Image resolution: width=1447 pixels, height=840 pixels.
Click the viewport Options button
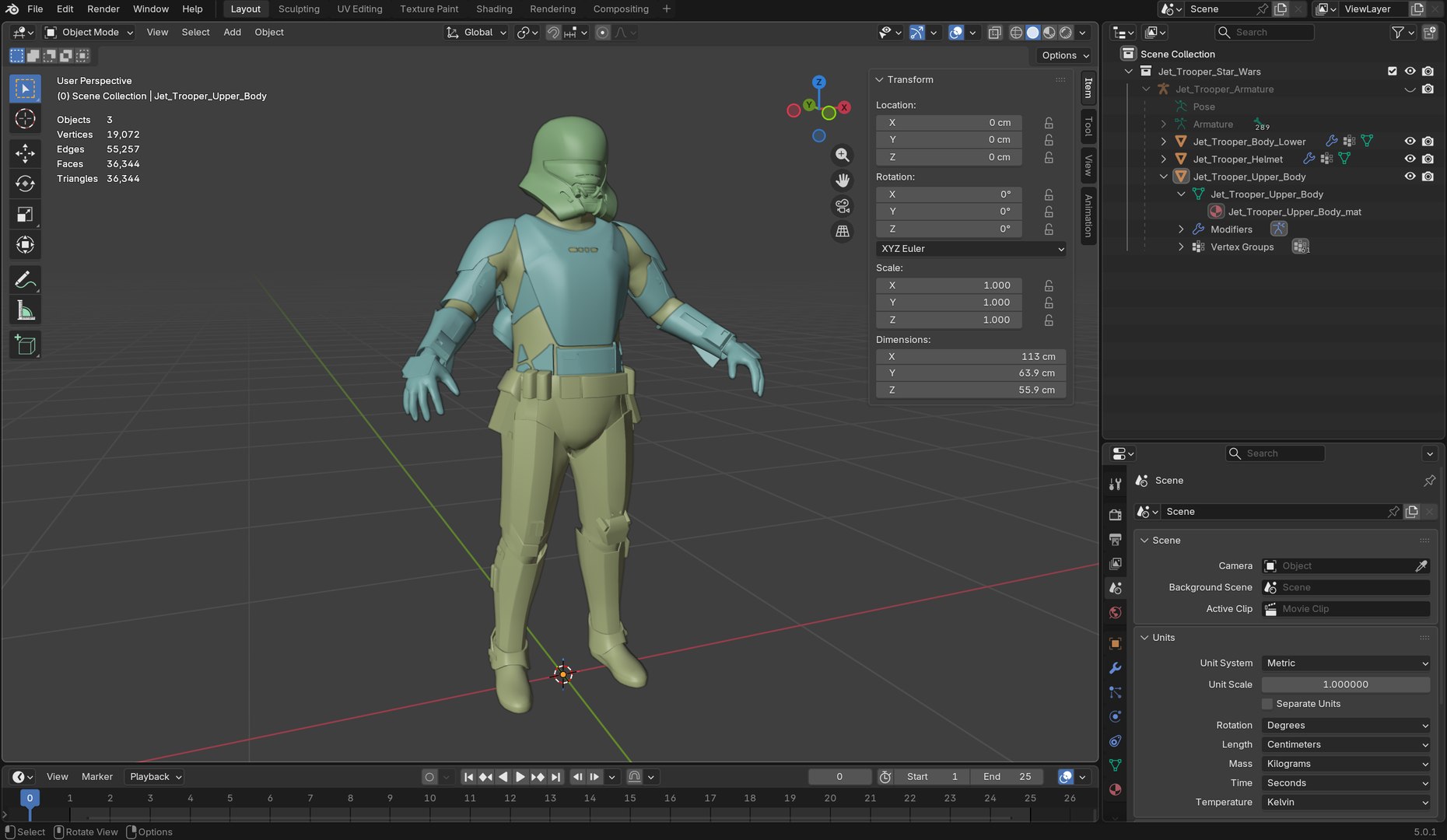(1065, 55)
